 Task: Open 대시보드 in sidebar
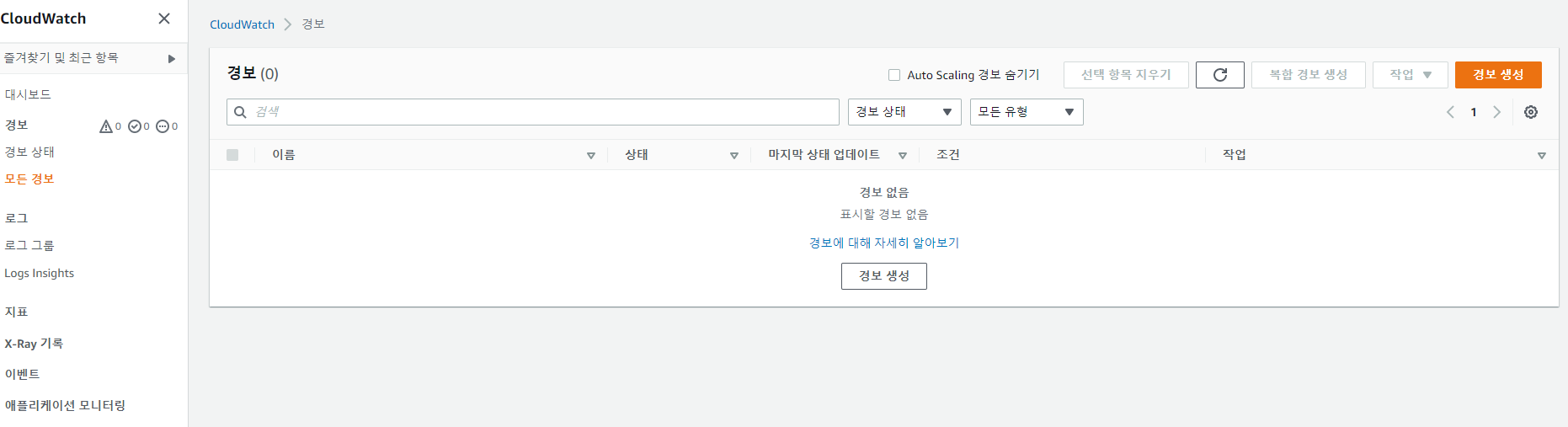(28, 94)
